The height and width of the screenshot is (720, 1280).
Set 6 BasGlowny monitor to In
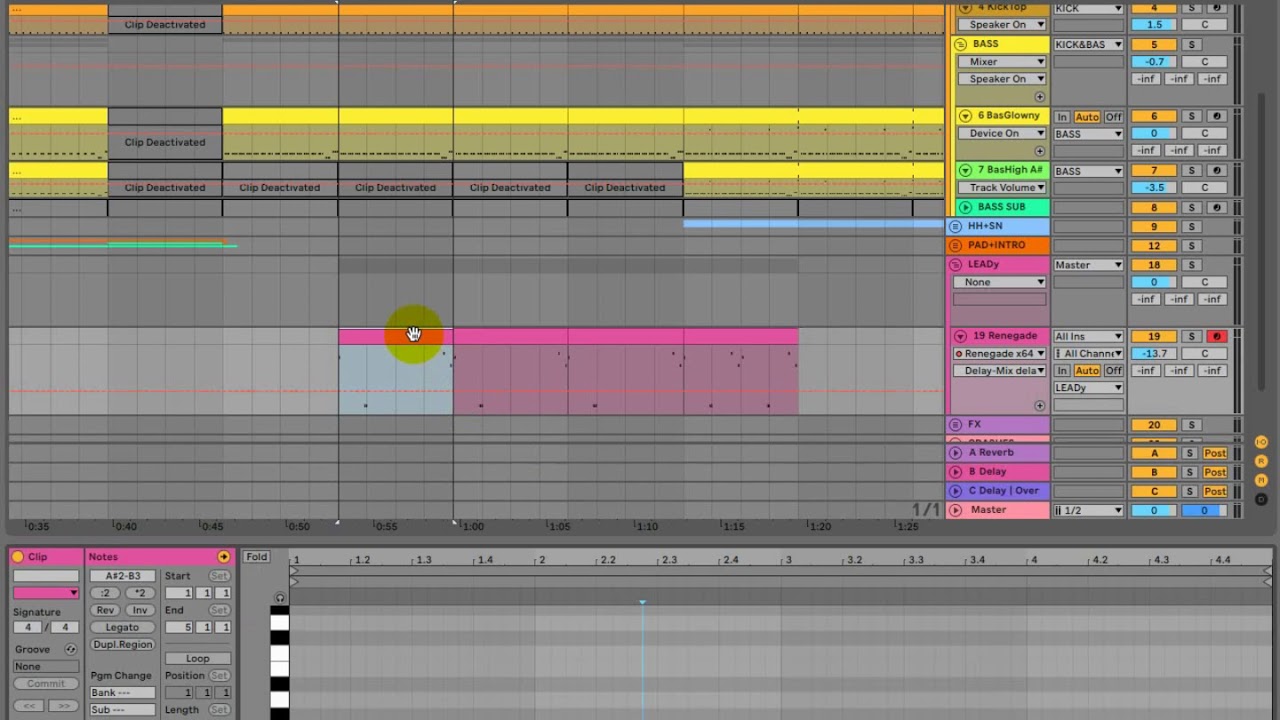1062,117
